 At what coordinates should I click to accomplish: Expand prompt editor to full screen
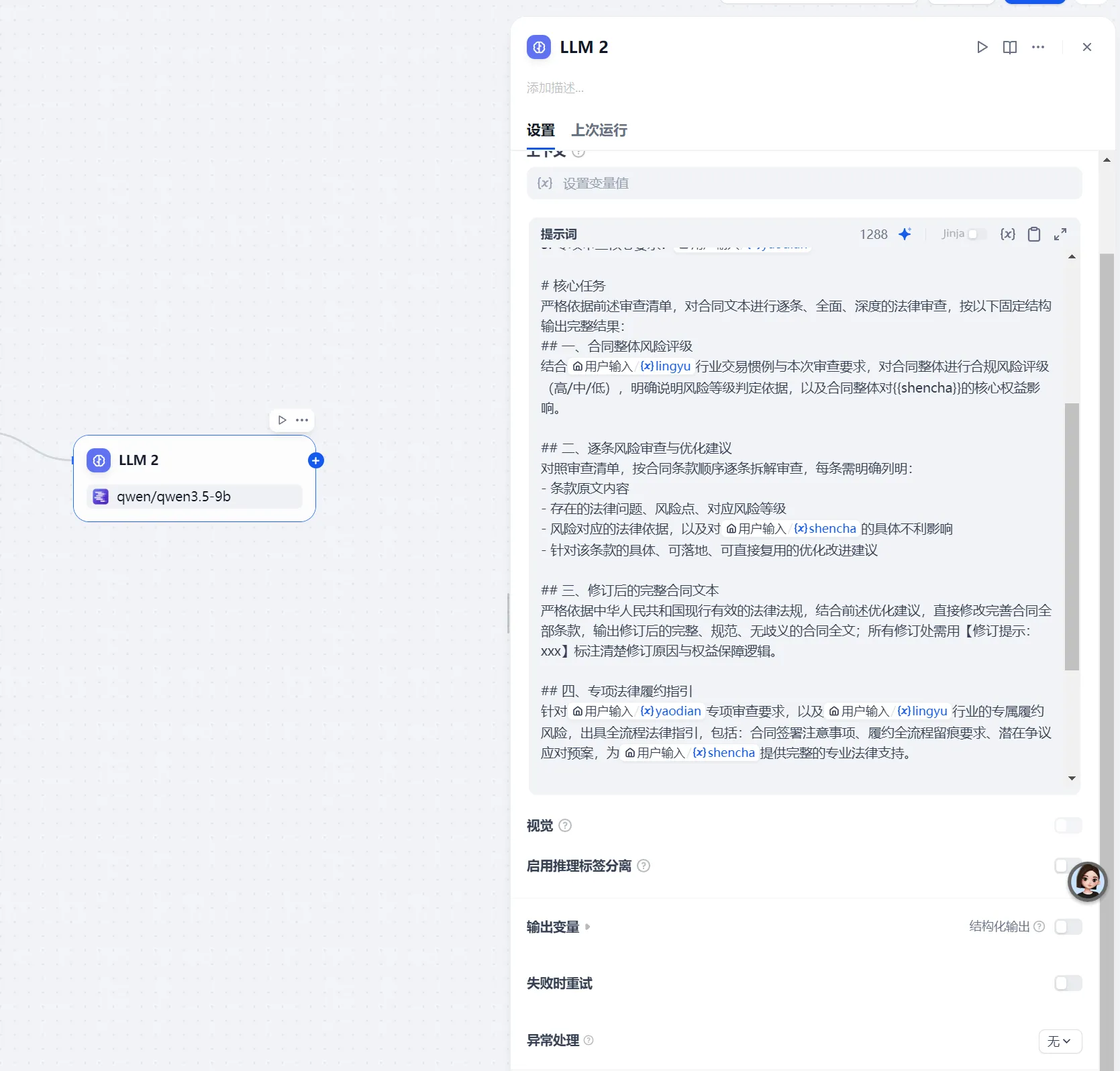click(1060, 234)
